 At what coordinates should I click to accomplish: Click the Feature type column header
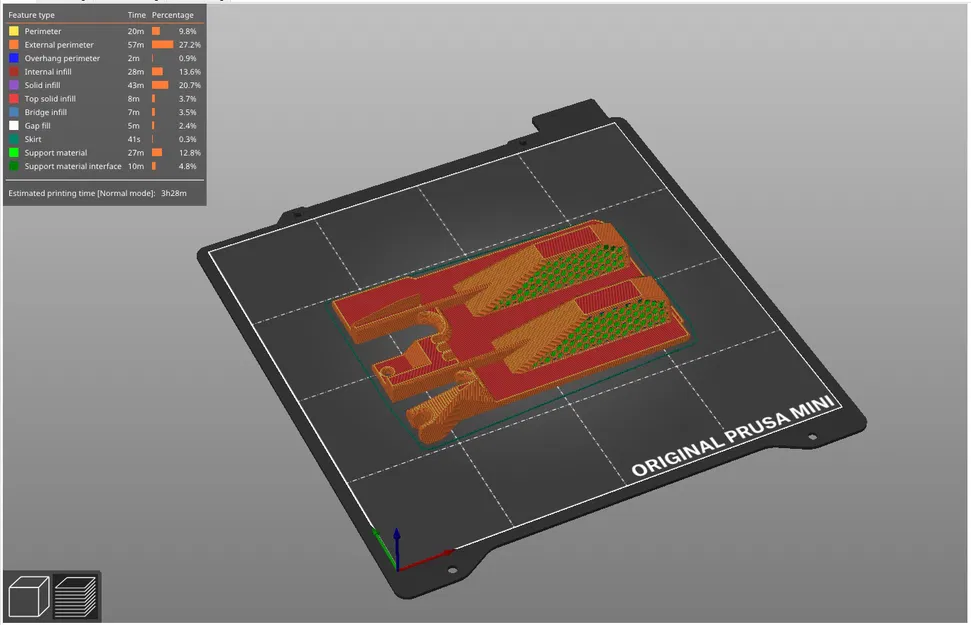[32, 14]
